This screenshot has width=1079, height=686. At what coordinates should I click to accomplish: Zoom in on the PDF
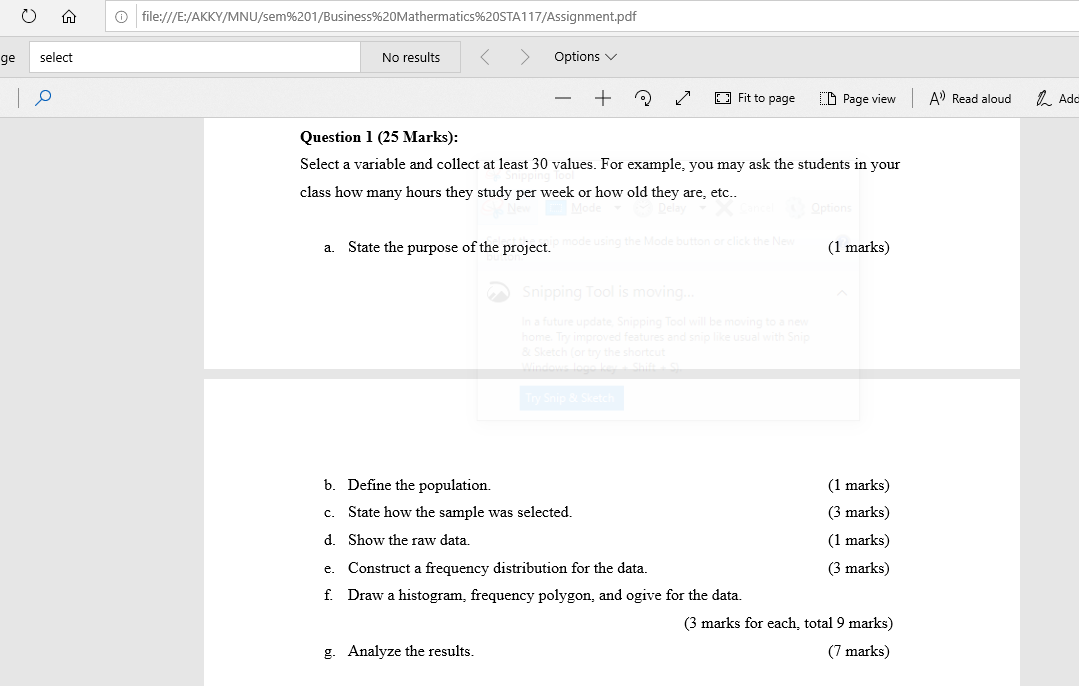[600, 97]
